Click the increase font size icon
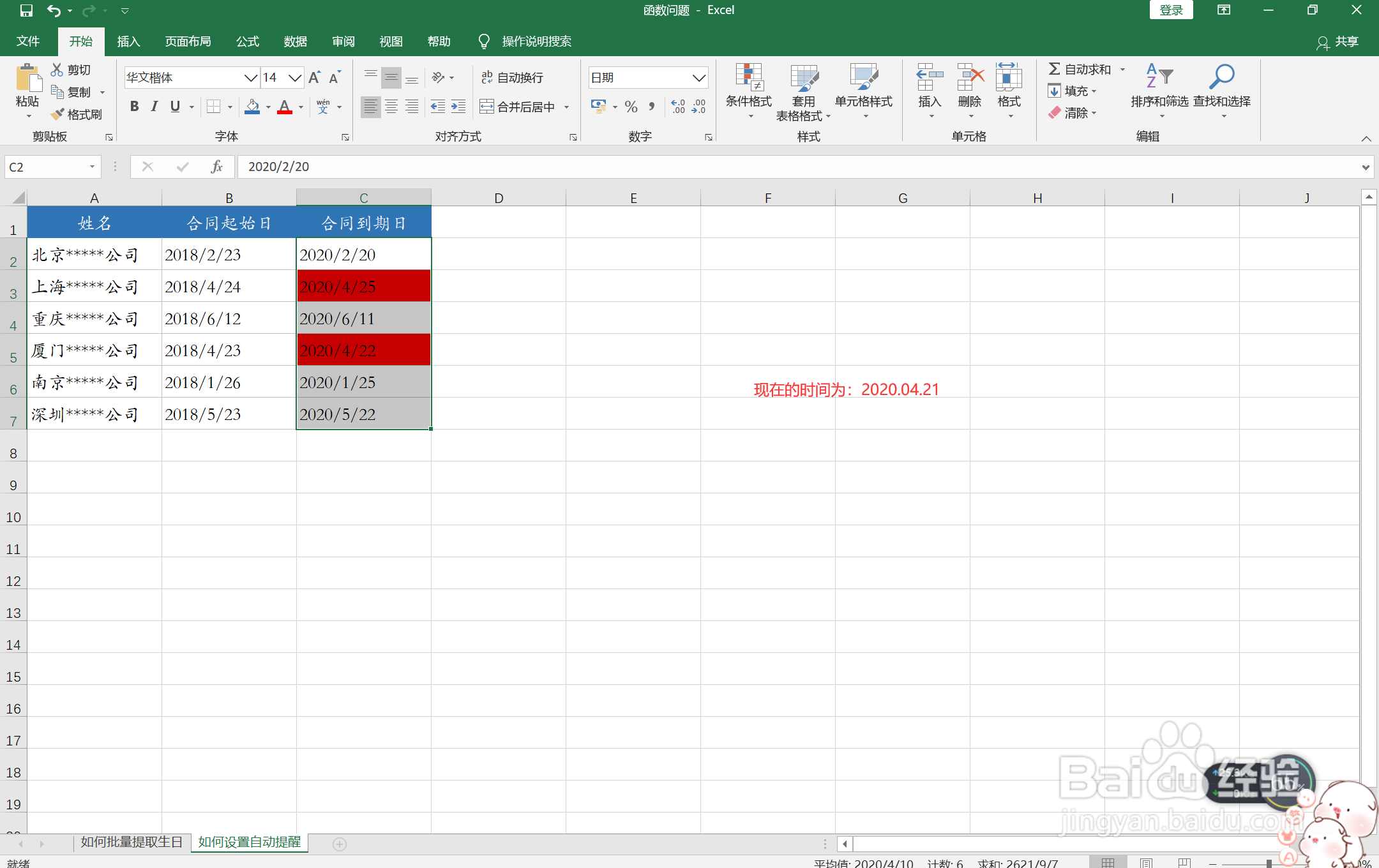The height and width of the screenshot is (868, 1379). click(314, 77)
